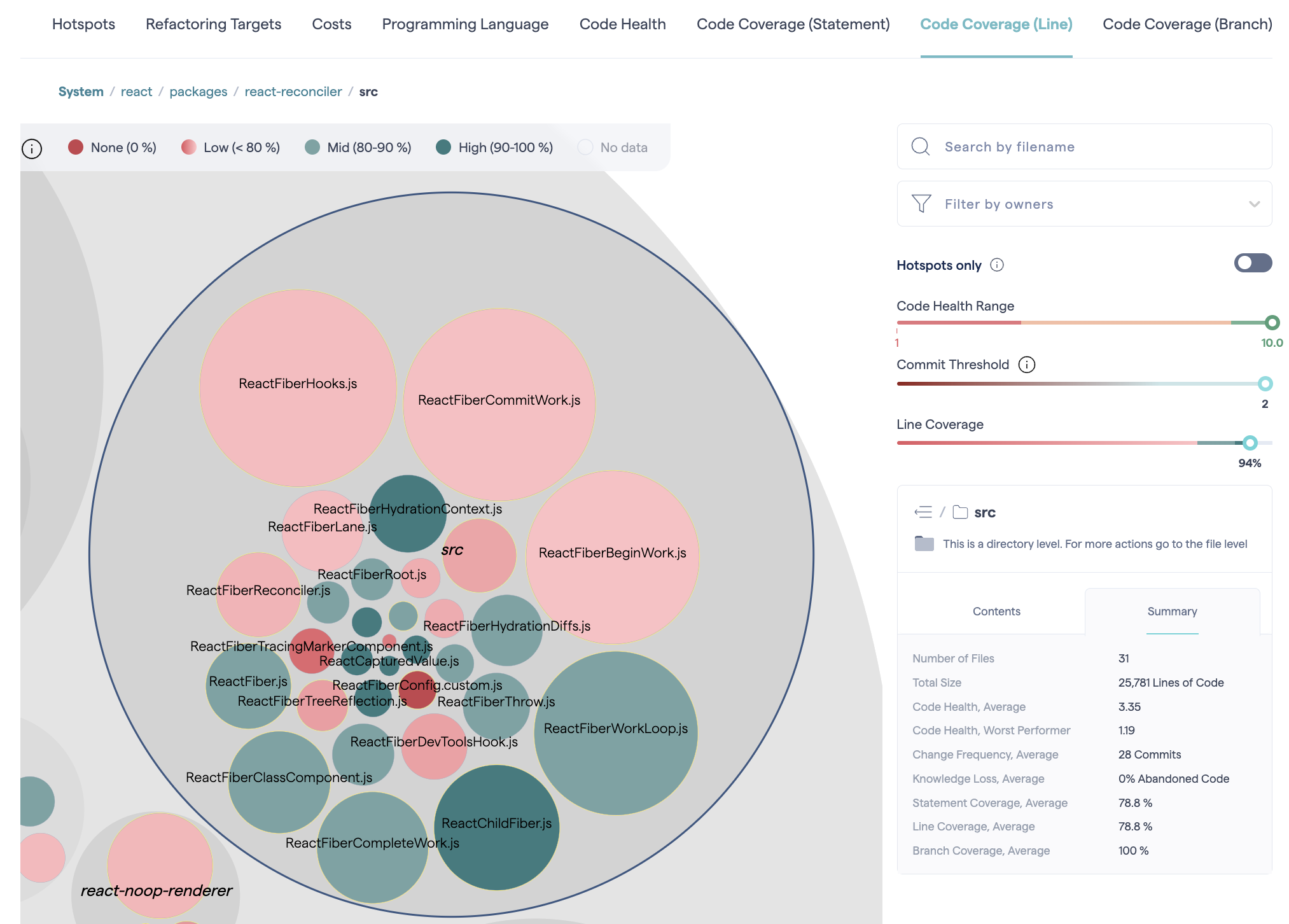Viewport: 1289px width, 924px height.
Task: Navigate to System breadcrumb link
Action: (x=81, y=92)
